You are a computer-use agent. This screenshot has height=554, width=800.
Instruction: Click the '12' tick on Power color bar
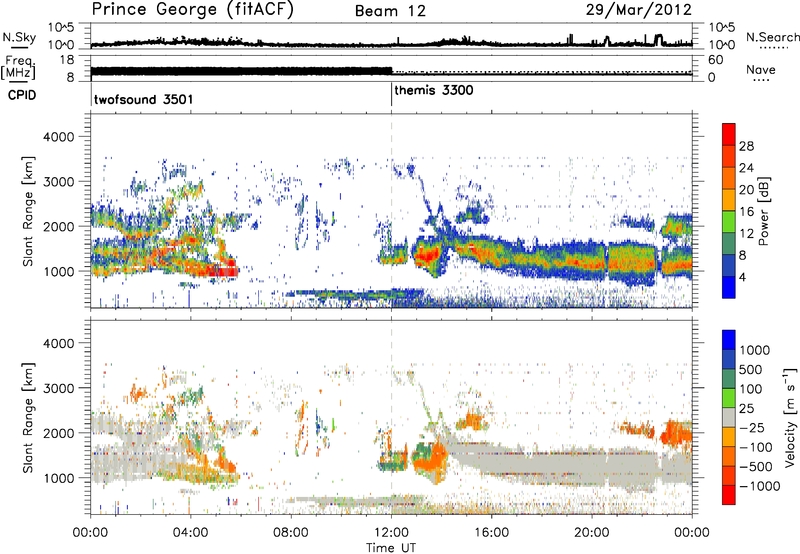pyautogui.click(x=746, y=234)
